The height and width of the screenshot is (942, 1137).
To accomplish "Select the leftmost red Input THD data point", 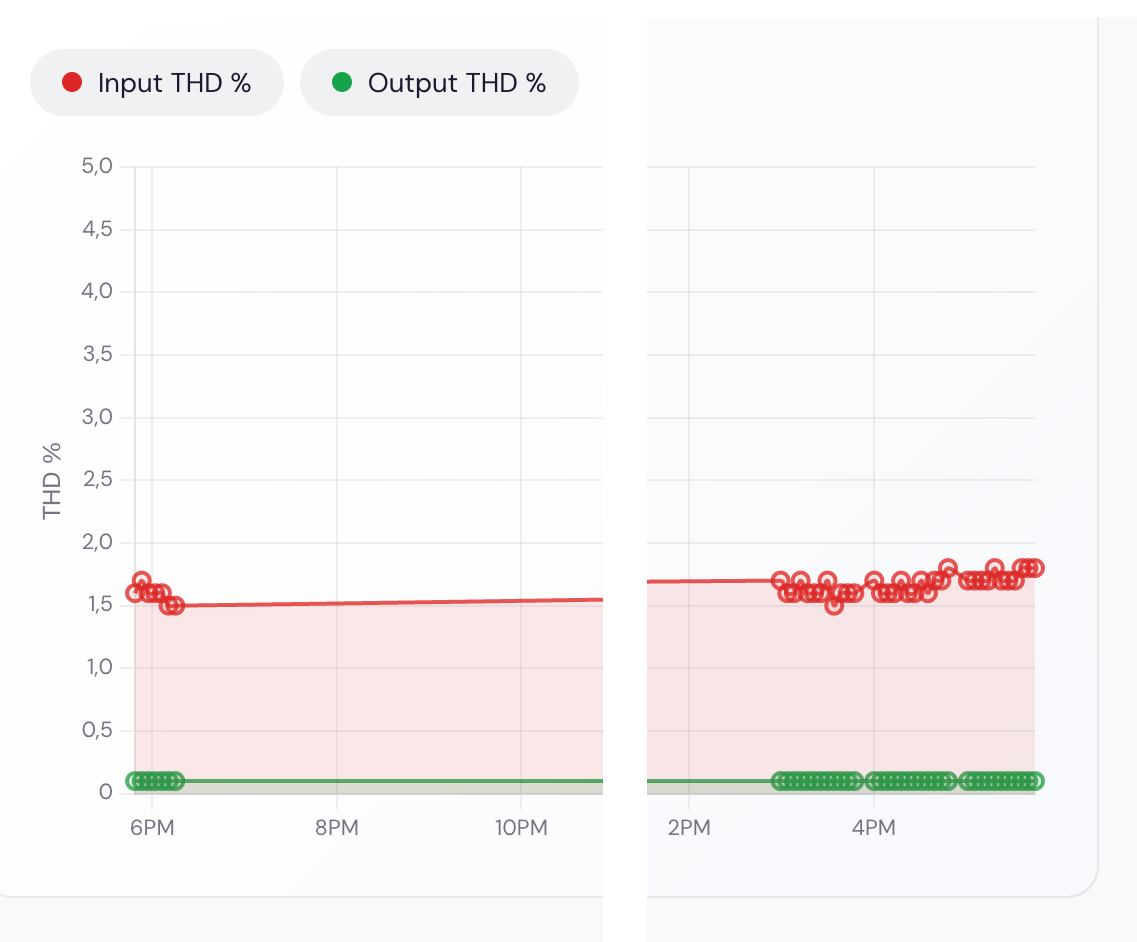I will 135,593.
